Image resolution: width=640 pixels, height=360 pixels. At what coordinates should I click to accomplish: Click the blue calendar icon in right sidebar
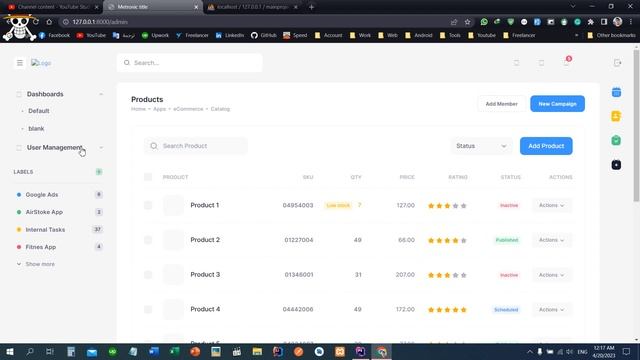[616, 92]
